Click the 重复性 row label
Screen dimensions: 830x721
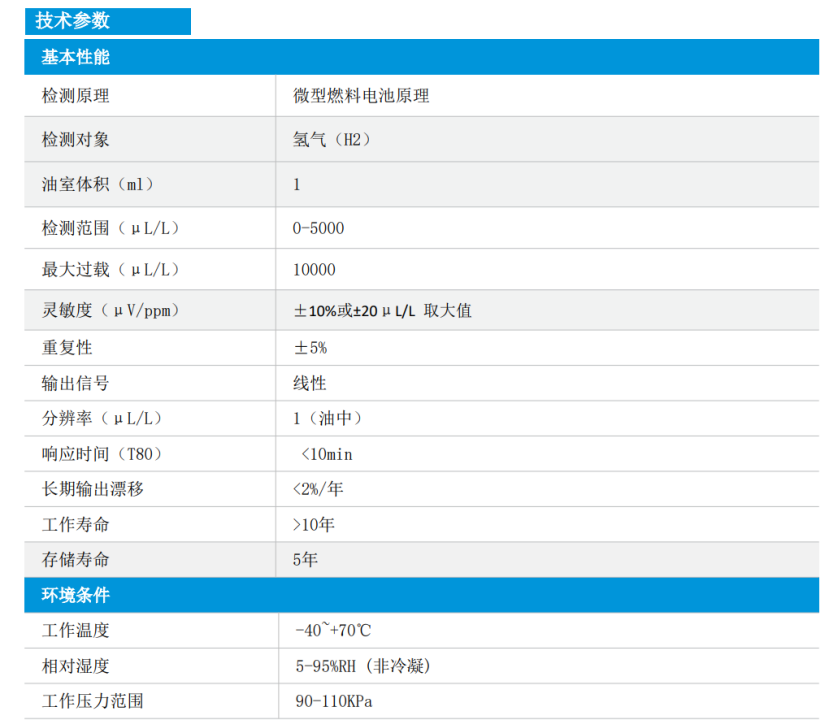[x=67, y=348]
